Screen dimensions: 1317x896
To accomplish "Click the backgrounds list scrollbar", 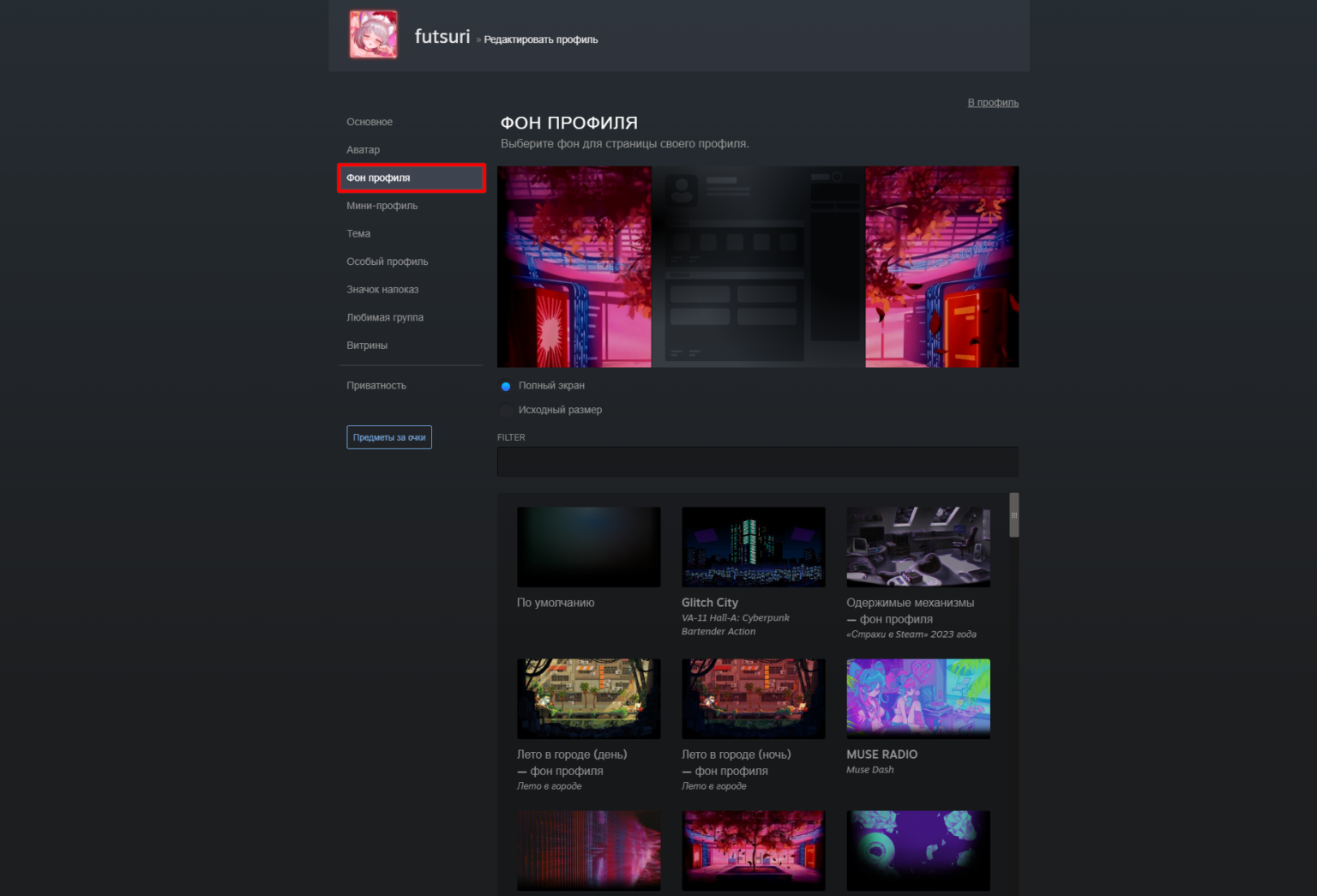I will click(1014, 514).
